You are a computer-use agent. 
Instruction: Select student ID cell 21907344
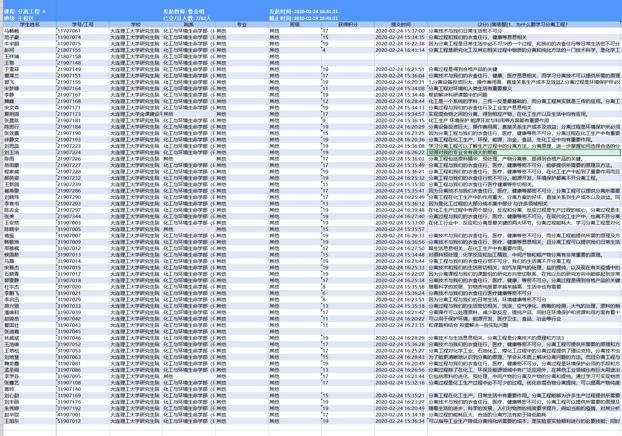click(x=83, y=216)
